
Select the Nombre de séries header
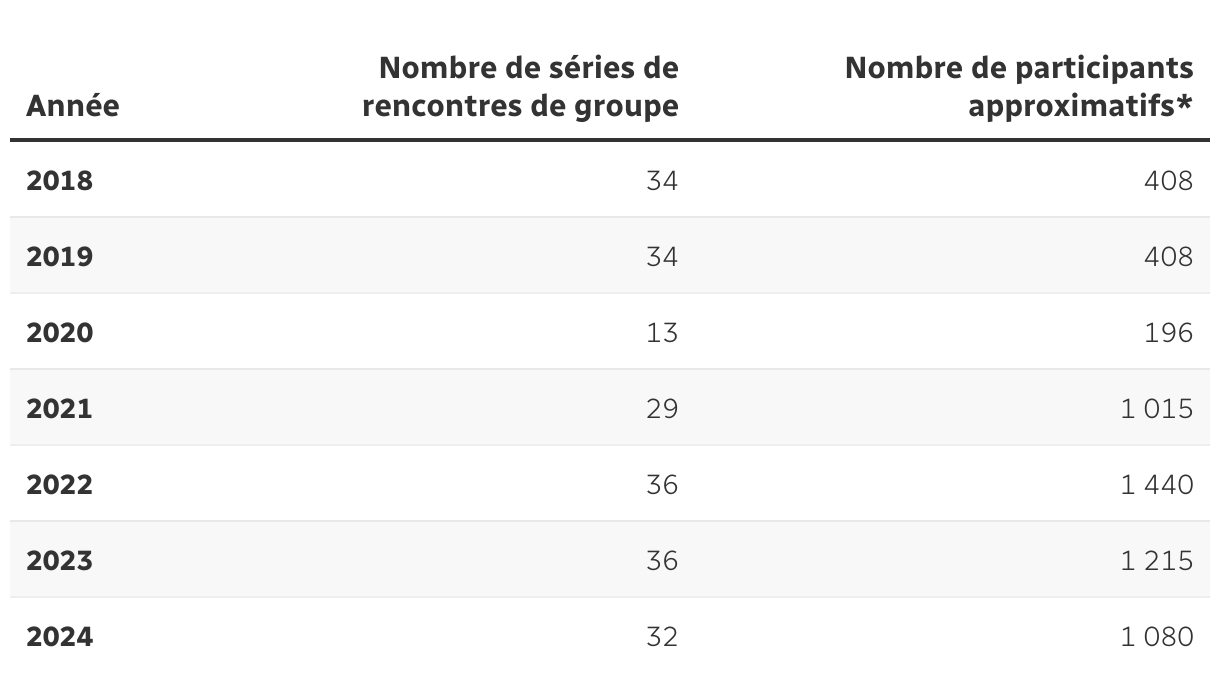(x=520, y=86)
